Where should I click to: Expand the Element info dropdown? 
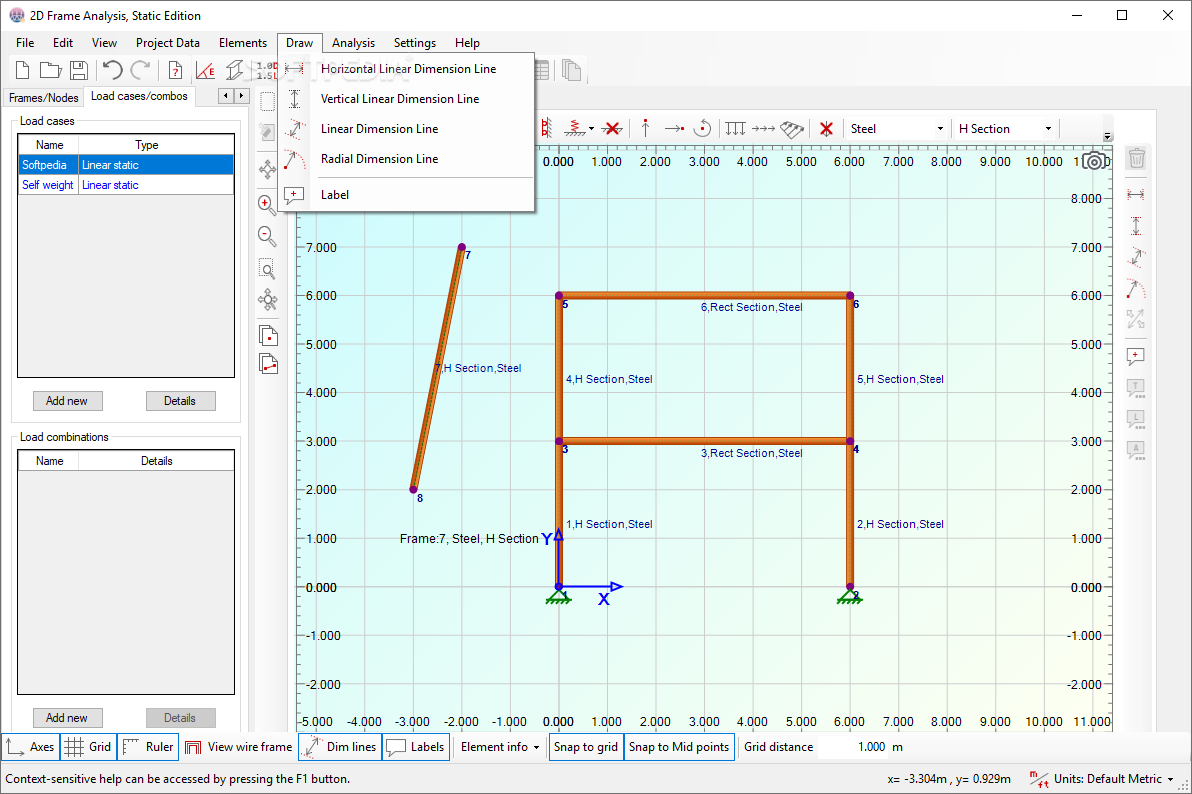pyautogui.click(x=499, y=747)
